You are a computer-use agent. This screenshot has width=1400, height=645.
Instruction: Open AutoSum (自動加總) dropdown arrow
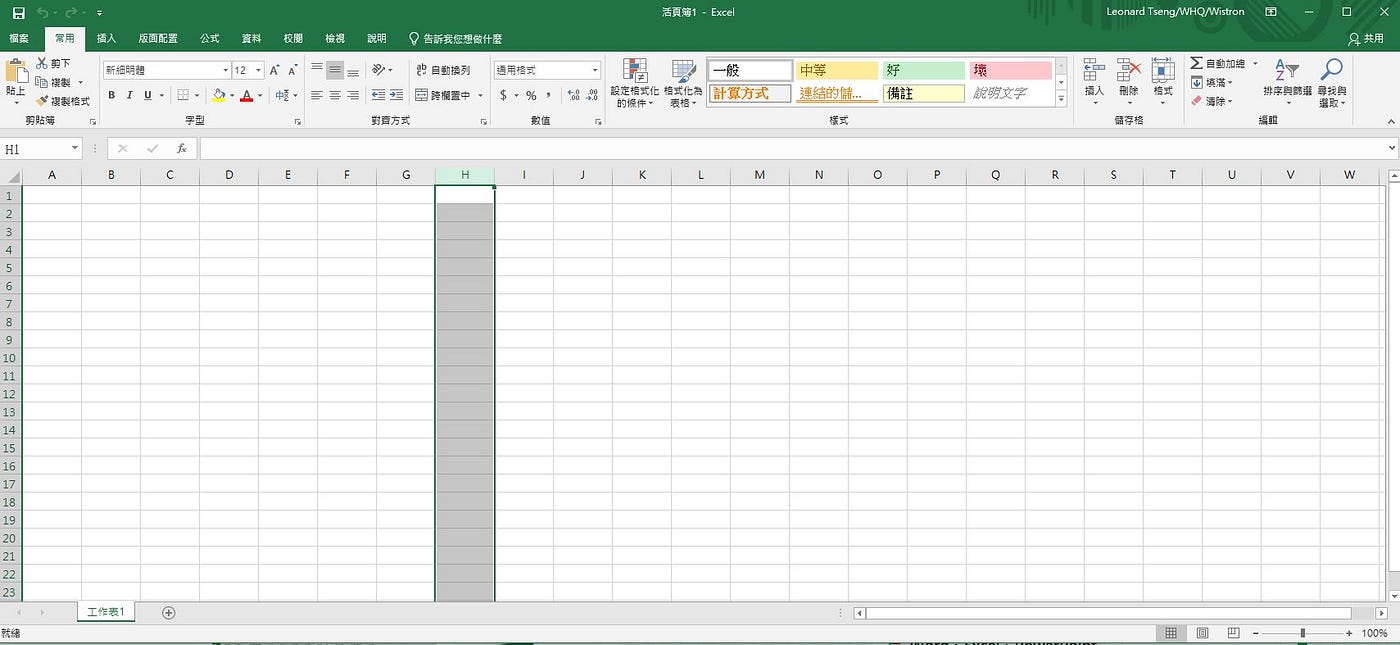coord(1255,63)
